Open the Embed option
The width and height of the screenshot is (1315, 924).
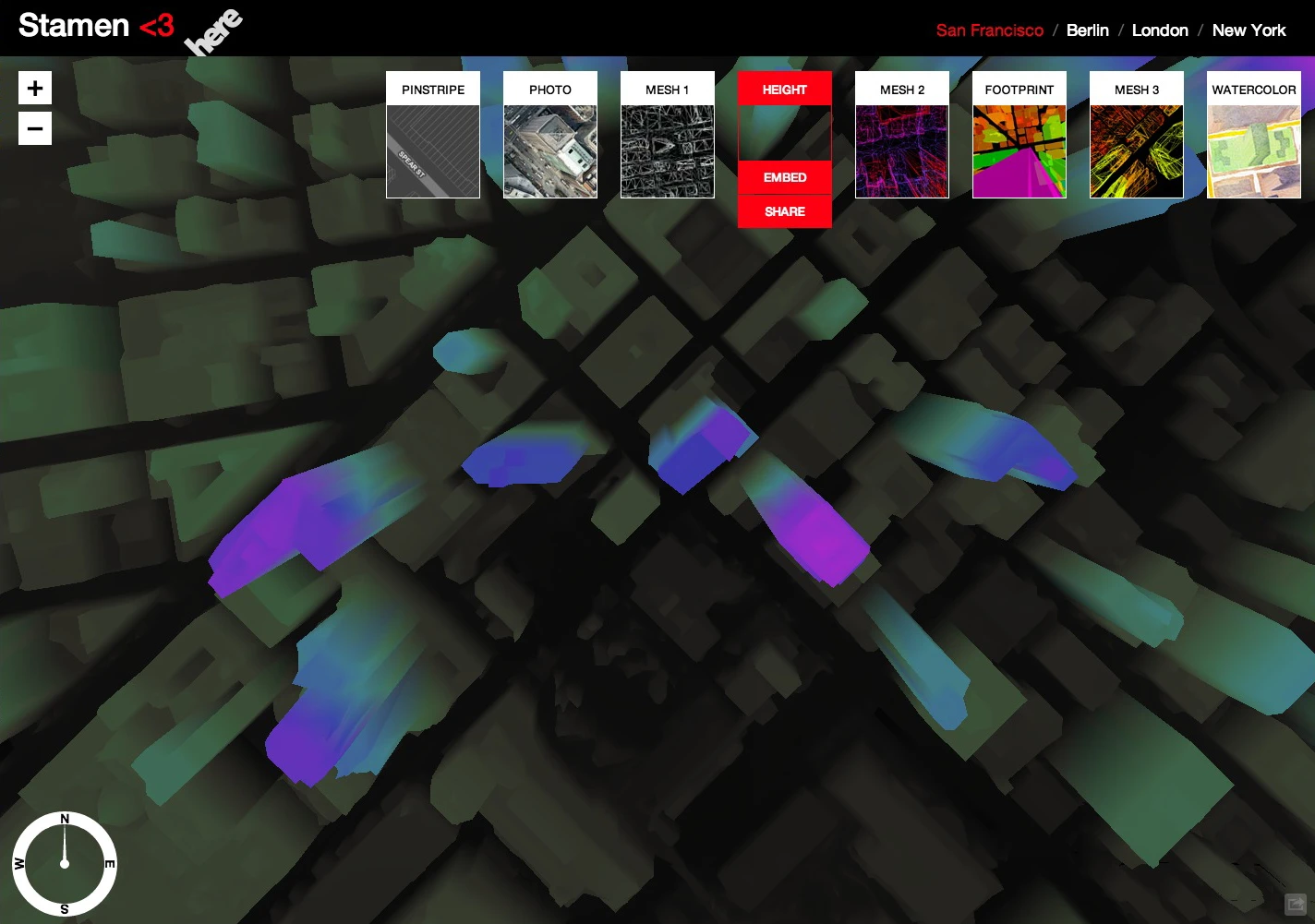point(784,177)
